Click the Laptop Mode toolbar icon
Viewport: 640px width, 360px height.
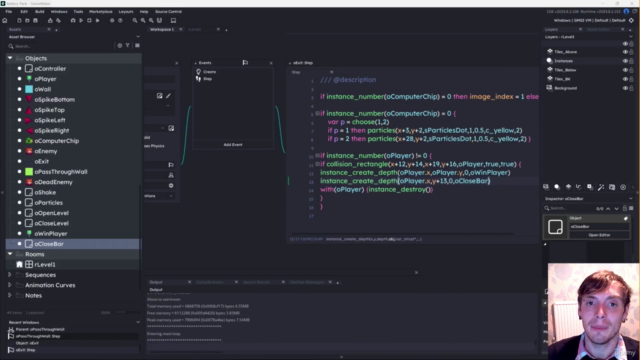(173, 20)
